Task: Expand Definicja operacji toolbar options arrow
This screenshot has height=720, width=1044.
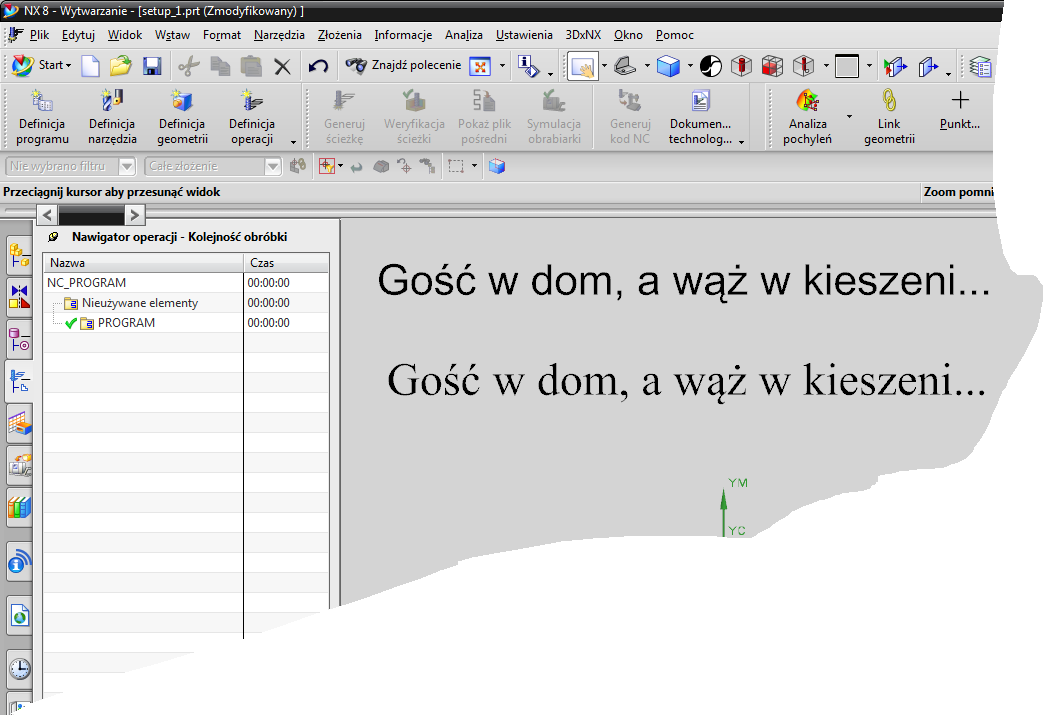Action: coord(293,142)
